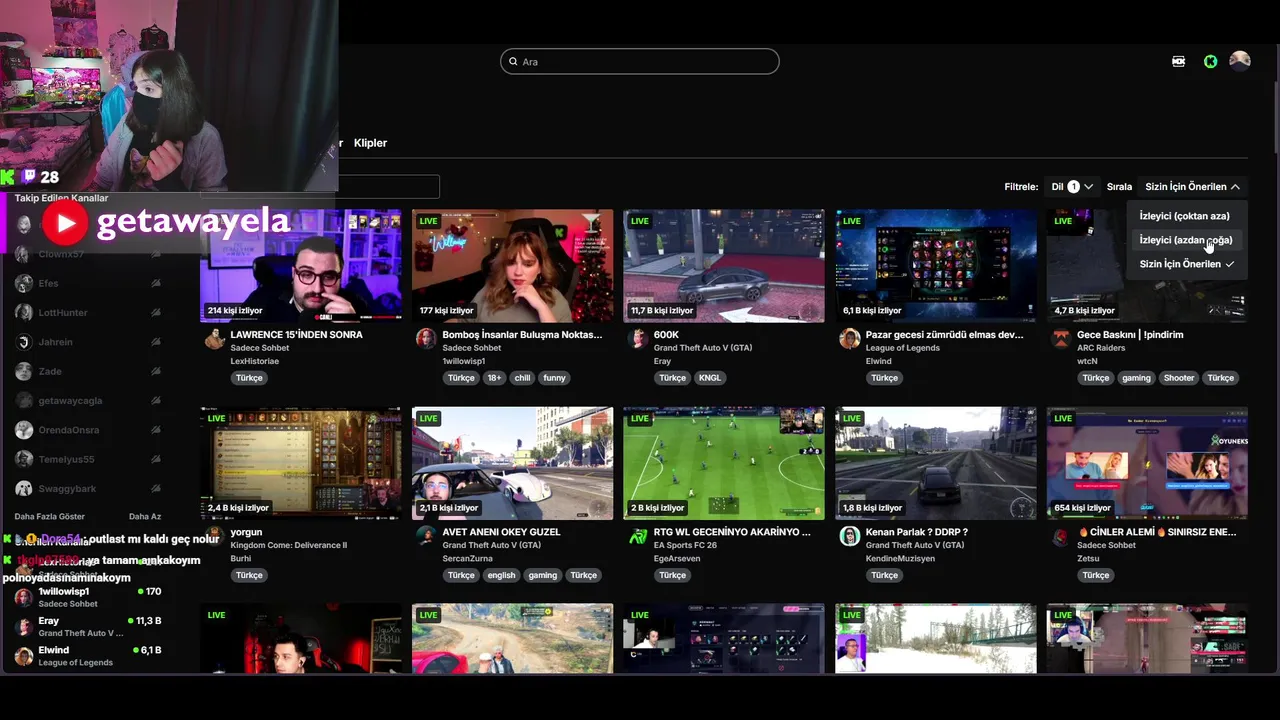Click Daha Fazla Göster in sidebar
Screen dimensions: 1280x720
point(50,517)
